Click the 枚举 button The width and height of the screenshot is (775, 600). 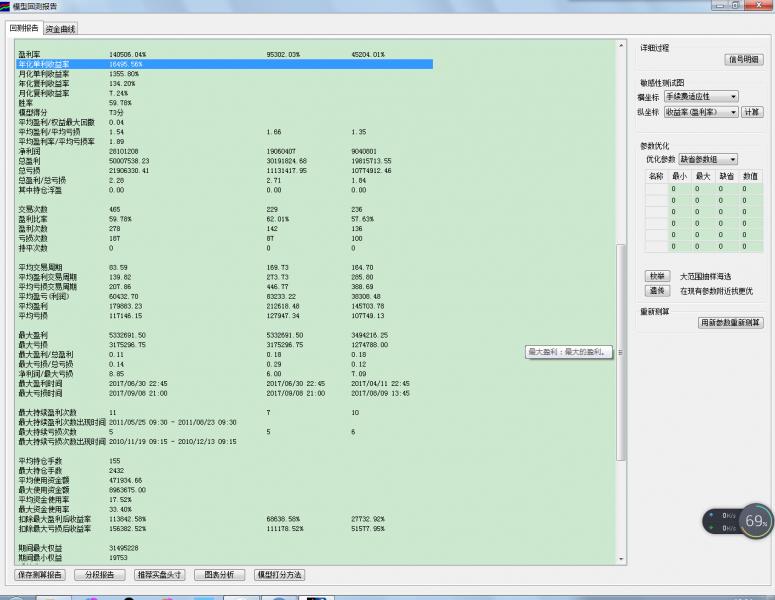tap(657, 276)
